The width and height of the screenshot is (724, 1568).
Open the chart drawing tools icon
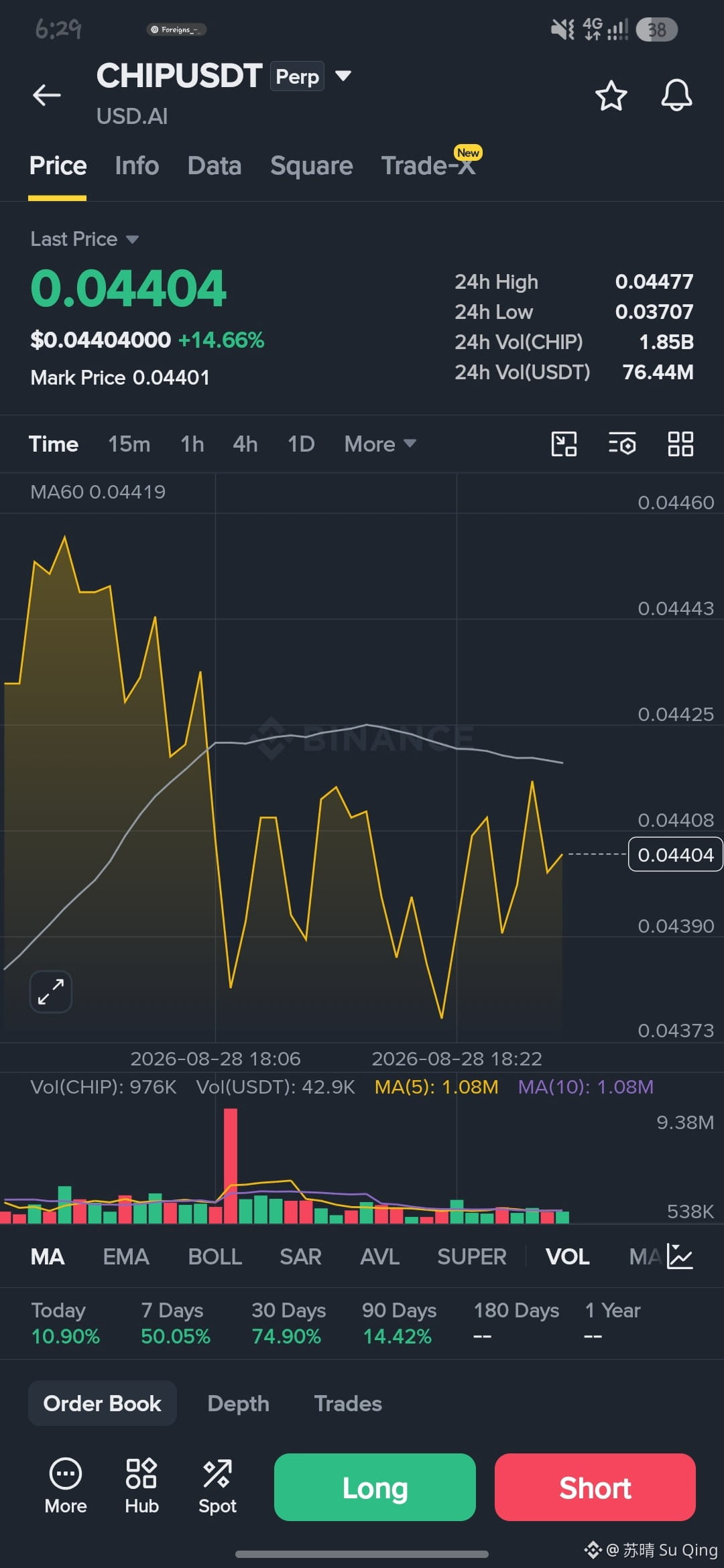click(x=564, y=444)
